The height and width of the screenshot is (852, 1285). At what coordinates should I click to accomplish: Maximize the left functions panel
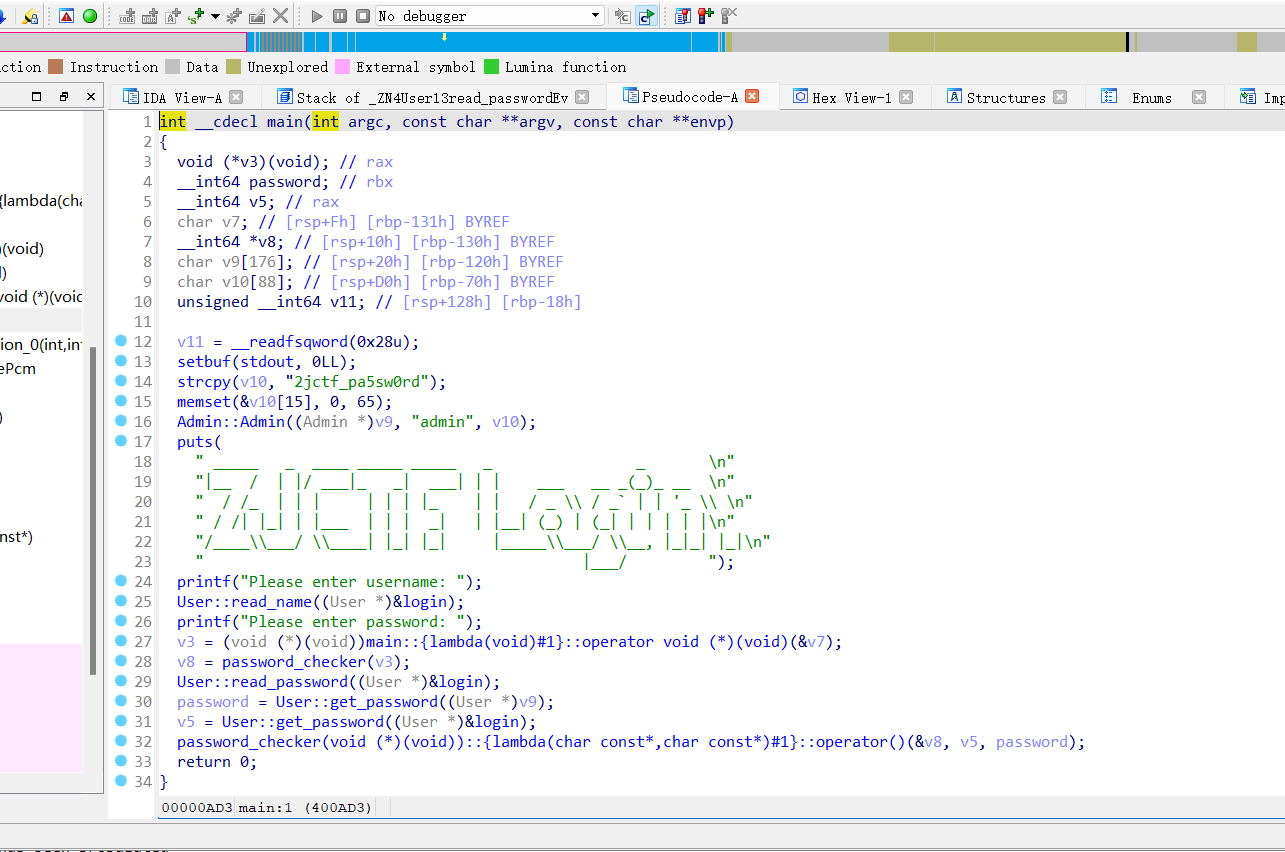coord(37,97)
